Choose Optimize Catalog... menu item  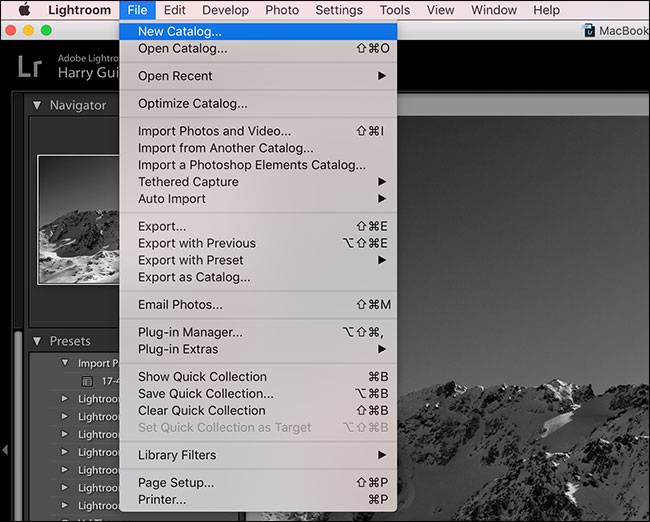coord(192,103)
